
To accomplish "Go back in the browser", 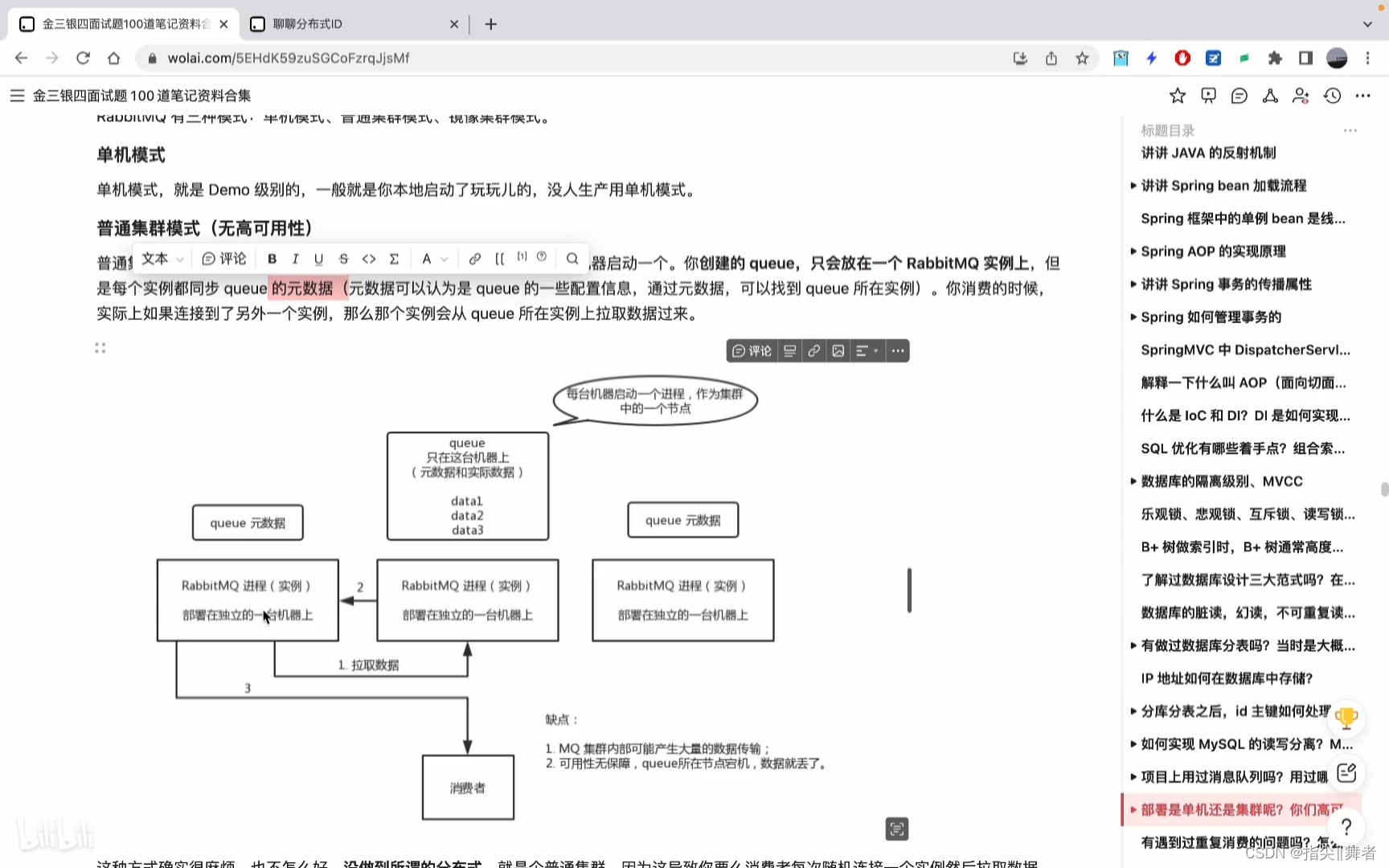I will pos(21,58).
